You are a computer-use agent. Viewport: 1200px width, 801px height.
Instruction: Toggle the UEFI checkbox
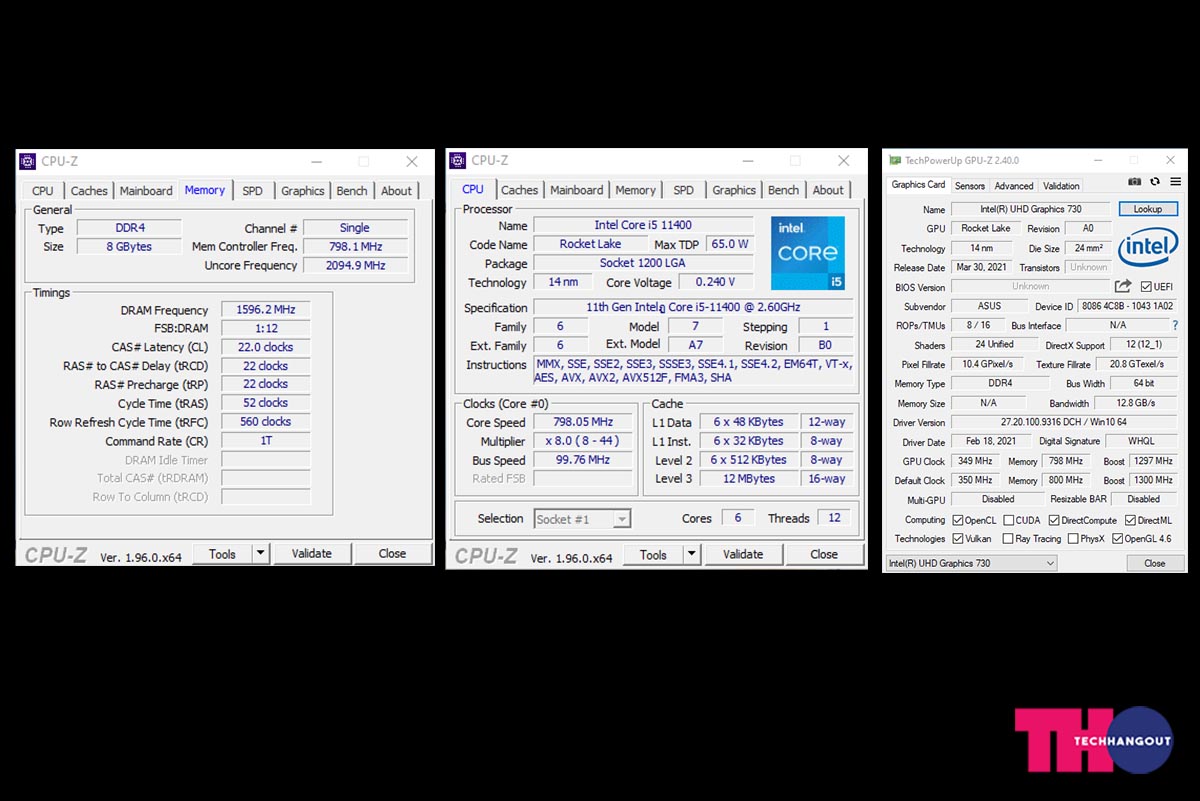(x=1146, y=287)
